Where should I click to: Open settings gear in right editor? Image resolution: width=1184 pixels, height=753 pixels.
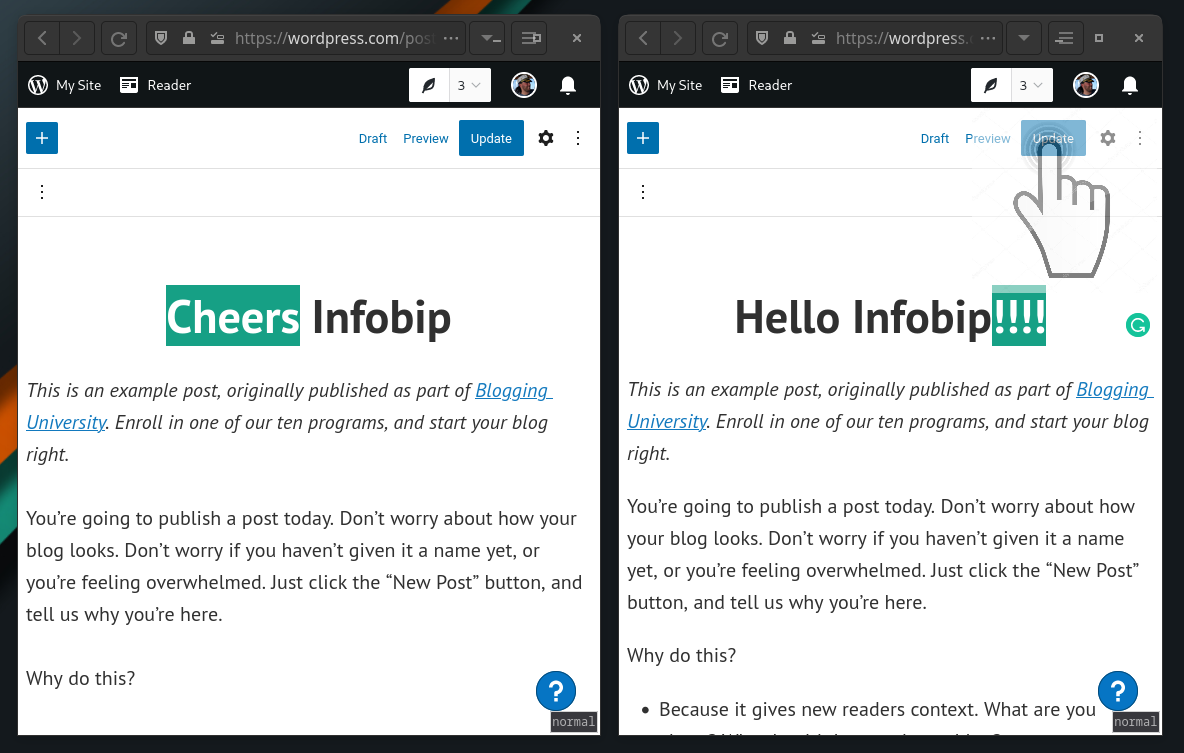1108,138
